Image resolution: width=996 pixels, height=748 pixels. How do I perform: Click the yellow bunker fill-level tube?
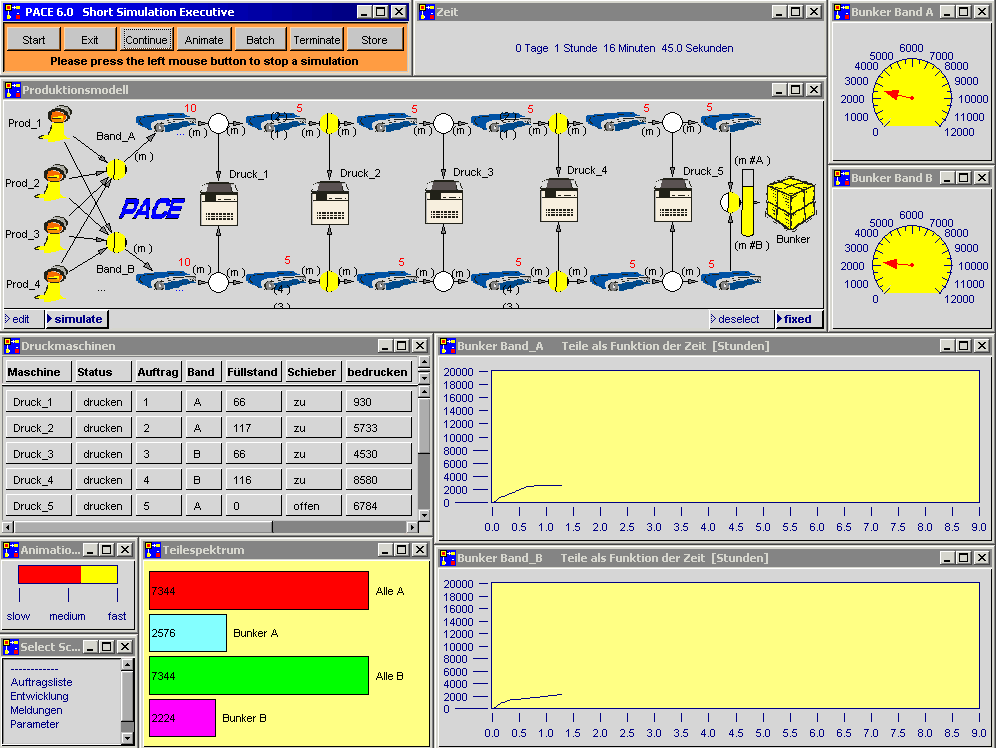(748, 203)
